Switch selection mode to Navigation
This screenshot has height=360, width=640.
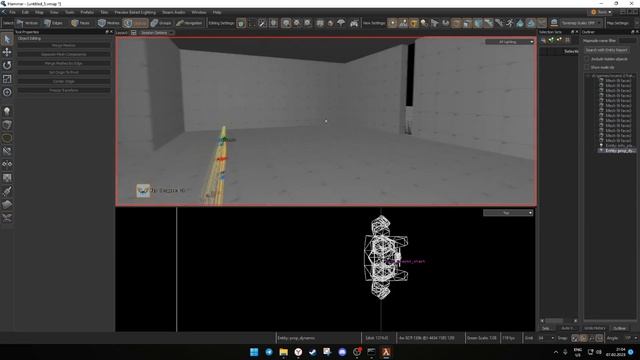click(189, 23)
